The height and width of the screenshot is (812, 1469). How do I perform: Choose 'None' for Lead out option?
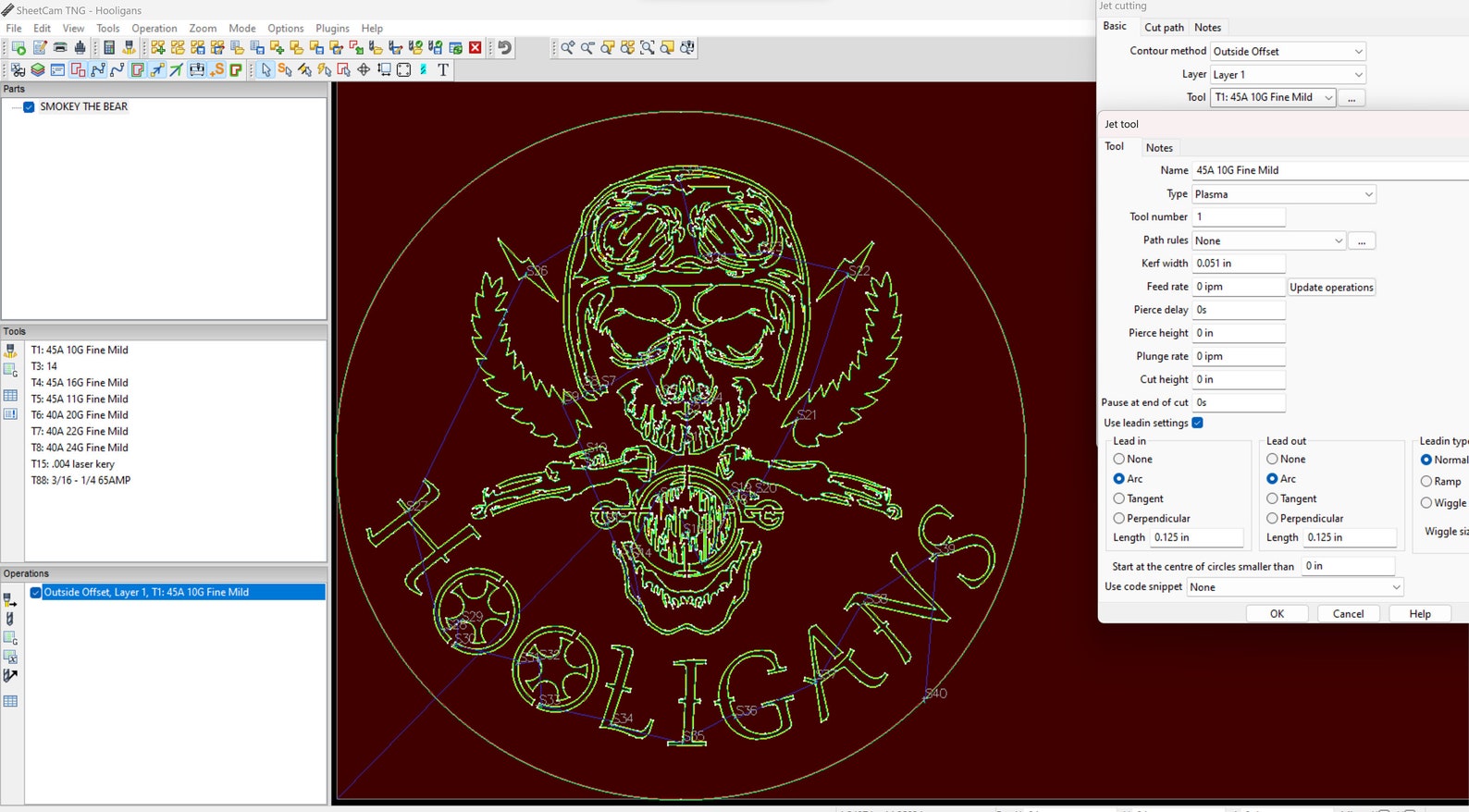pos(1273,460)
